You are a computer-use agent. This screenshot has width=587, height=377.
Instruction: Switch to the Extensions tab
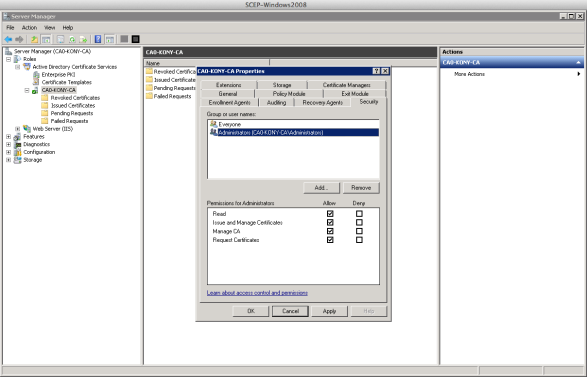(x=229, y=85)
